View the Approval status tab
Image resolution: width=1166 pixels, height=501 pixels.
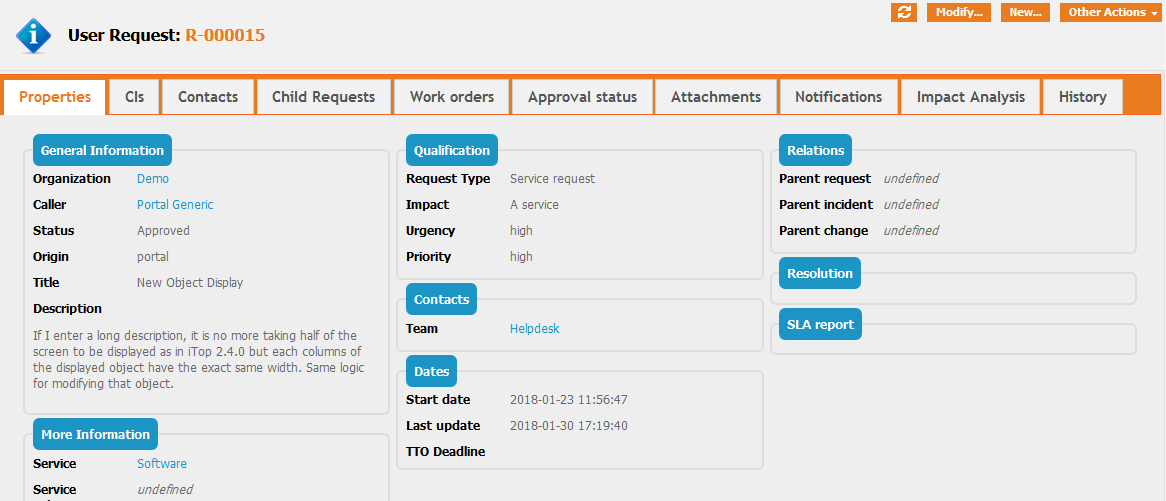[x=582, y=97]
